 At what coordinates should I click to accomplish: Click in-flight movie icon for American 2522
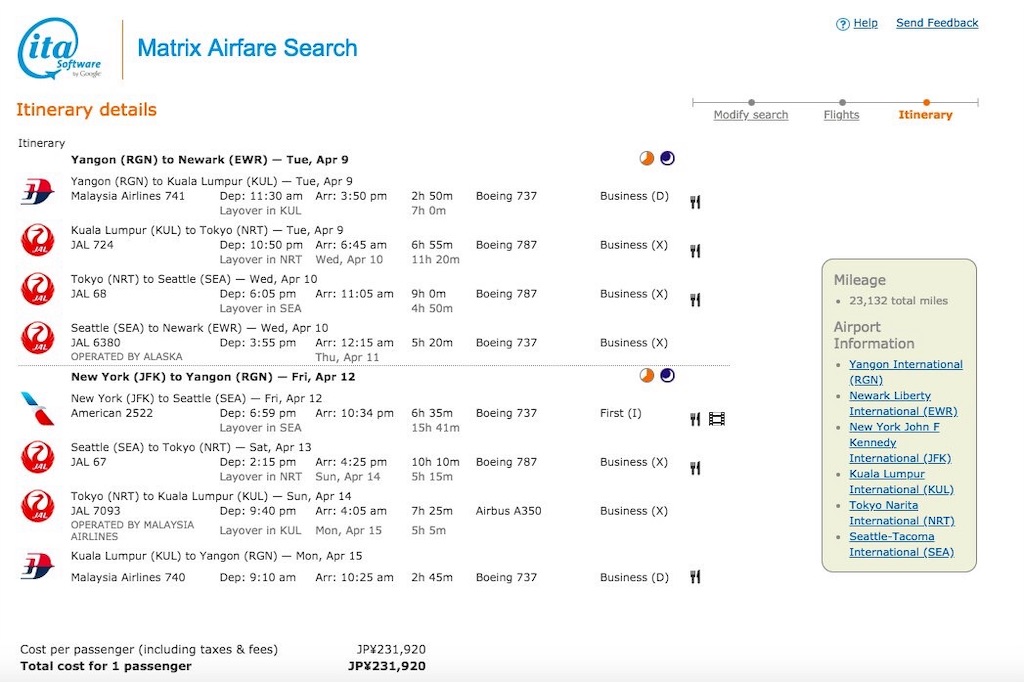tap(717, 419)
